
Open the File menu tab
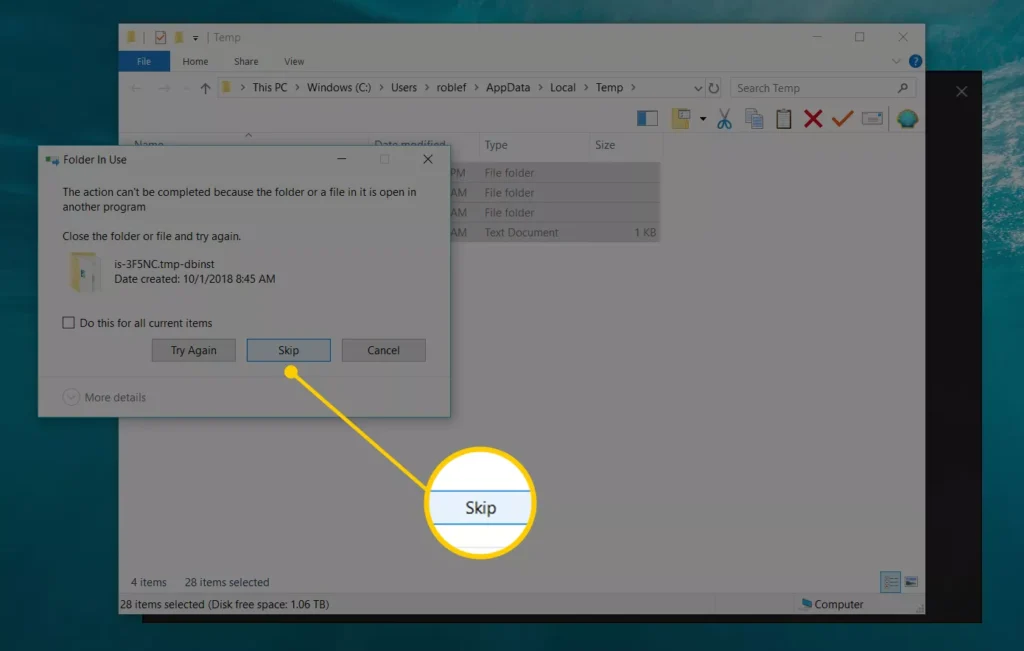[144, 62]
